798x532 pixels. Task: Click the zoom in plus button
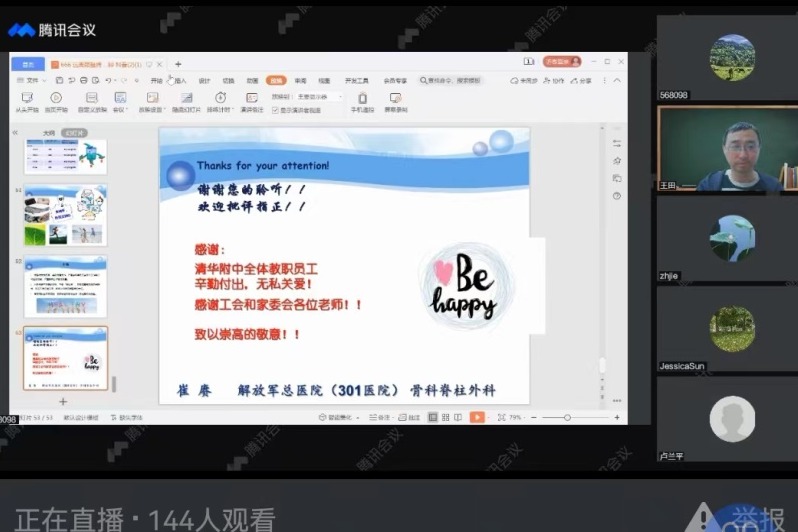617,417
